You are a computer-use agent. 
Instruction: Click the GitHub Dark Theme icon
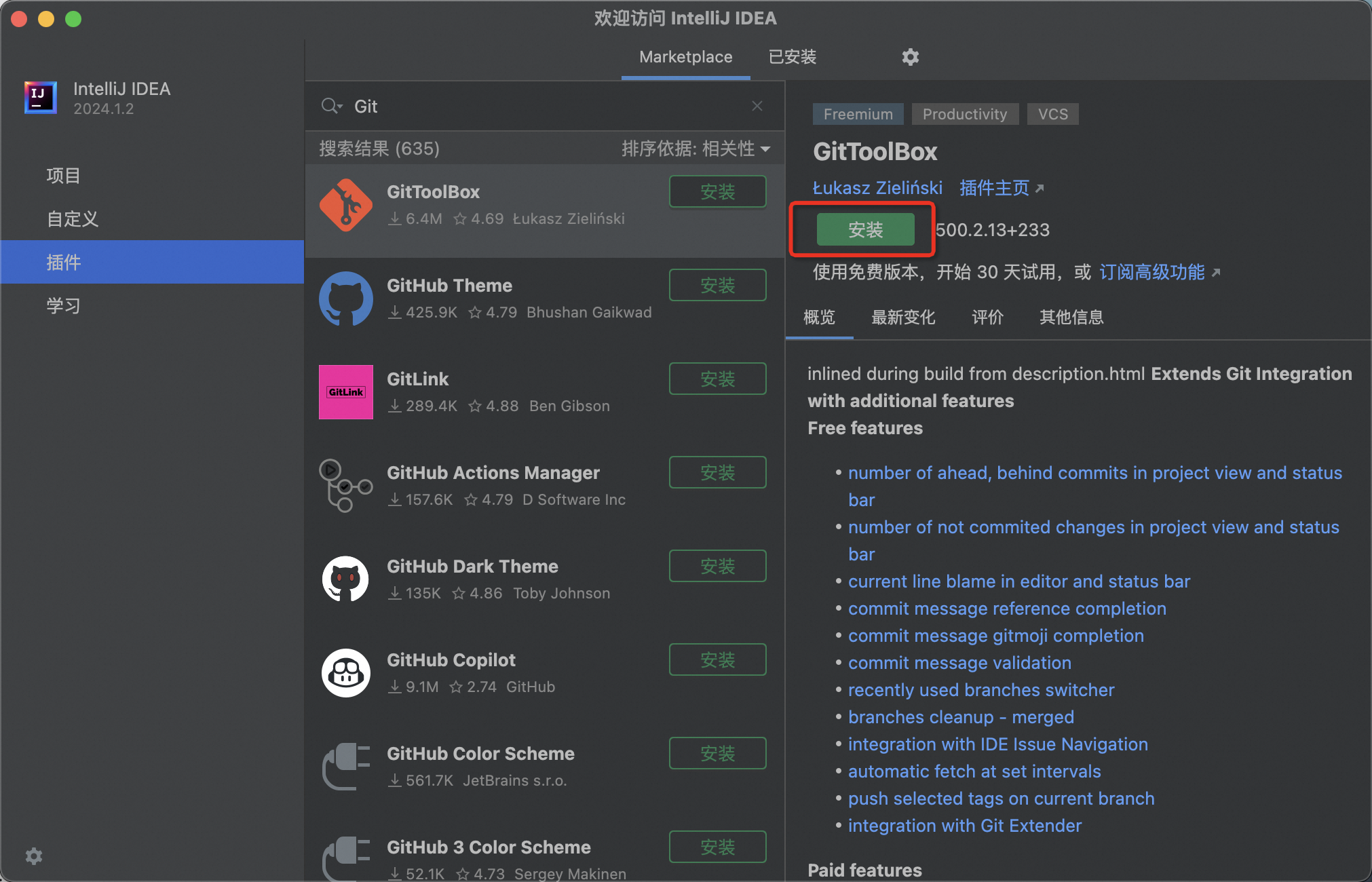pos(345,579)
